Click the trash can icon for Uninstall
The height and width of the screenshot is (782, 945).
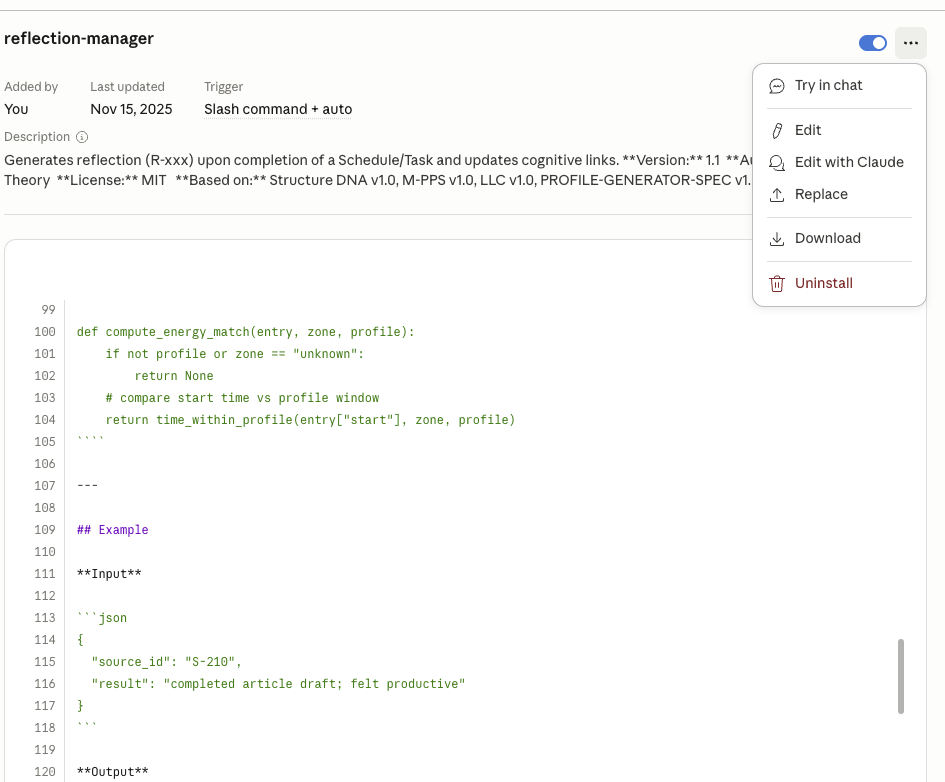tap(776, 284)
